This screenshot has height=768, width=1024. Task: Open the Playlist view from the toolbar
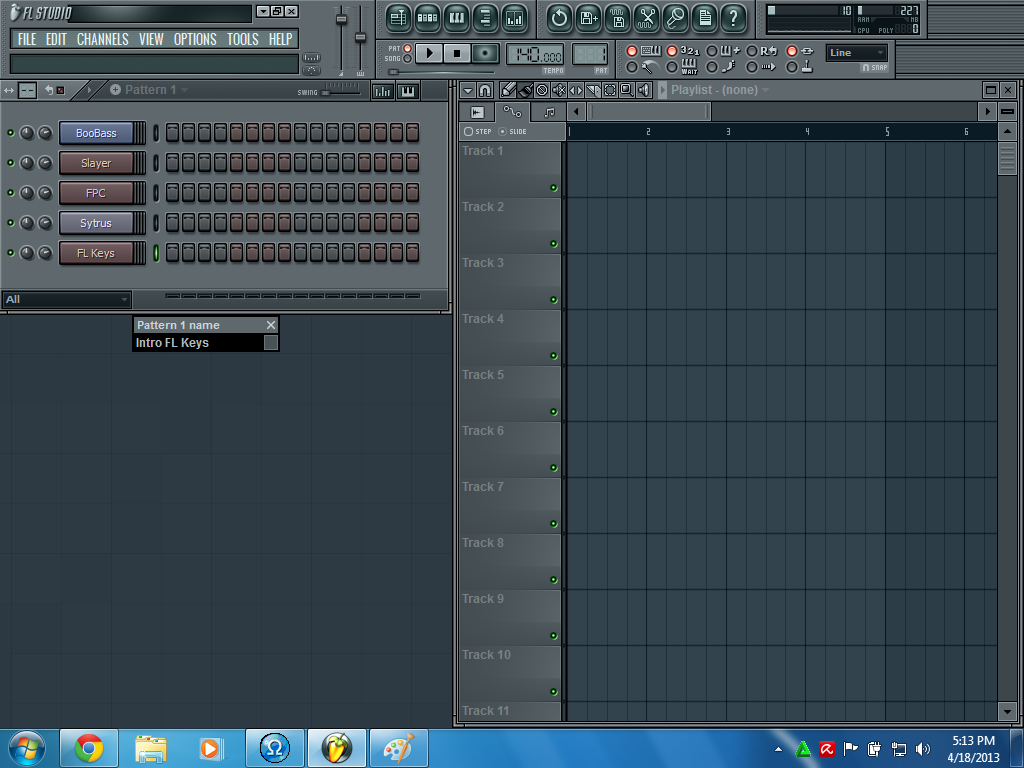point(398,18)
